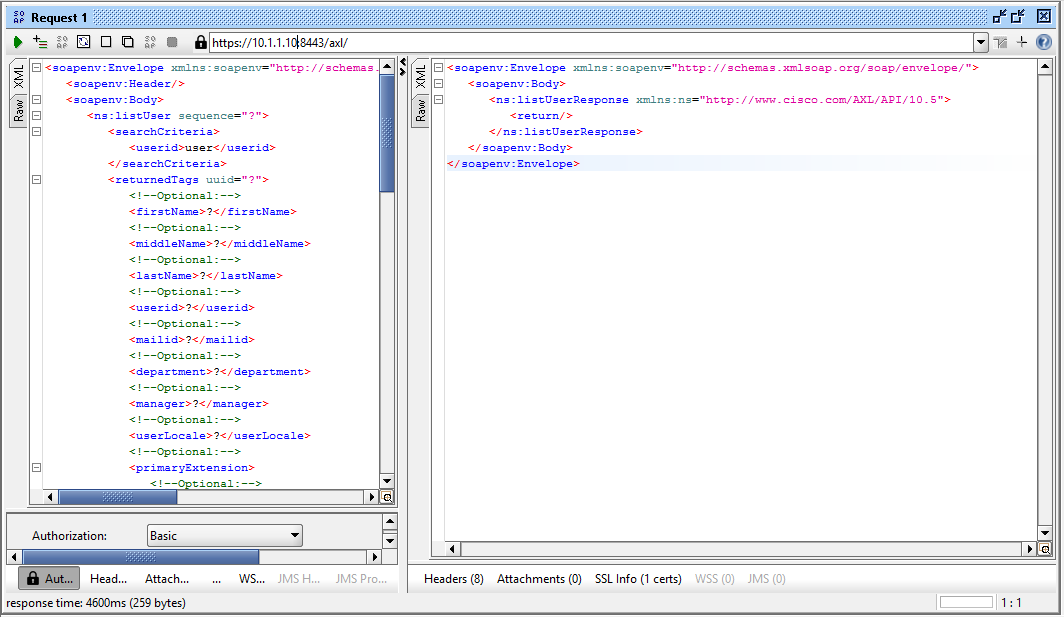Clone the current request
1064x617 pixels.
(x=127, y=41)
